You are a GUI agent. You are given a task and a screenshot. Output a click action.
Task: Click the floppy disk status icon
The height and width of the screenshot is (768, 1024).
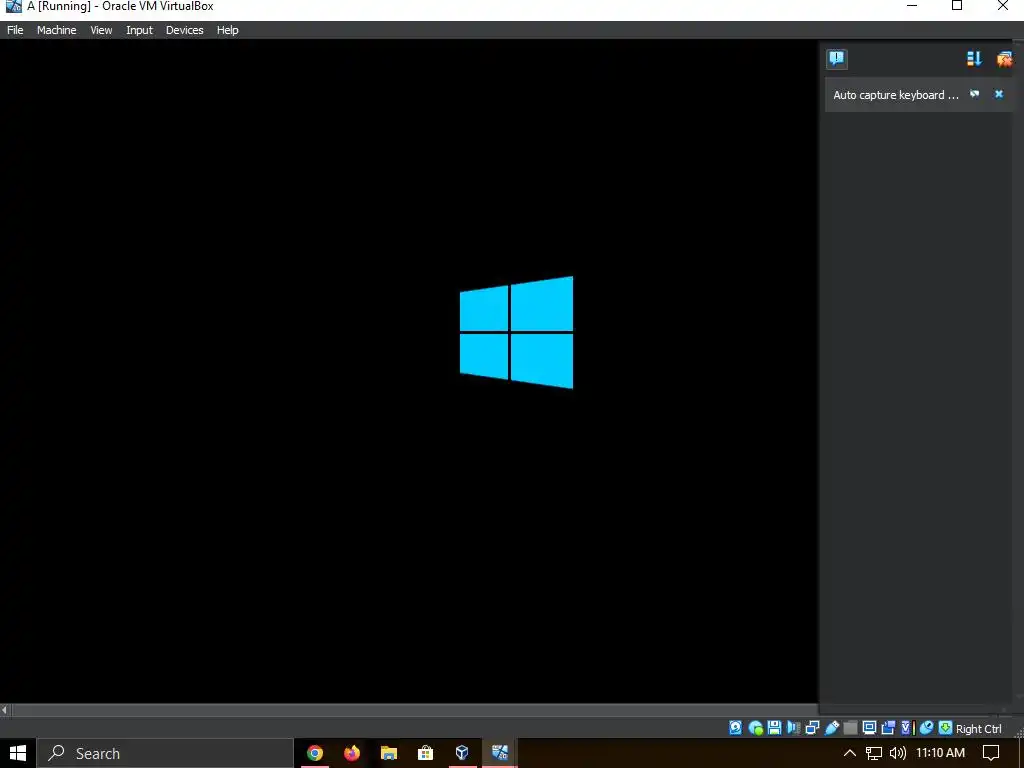pyautogui.click(x=775, y=728)
